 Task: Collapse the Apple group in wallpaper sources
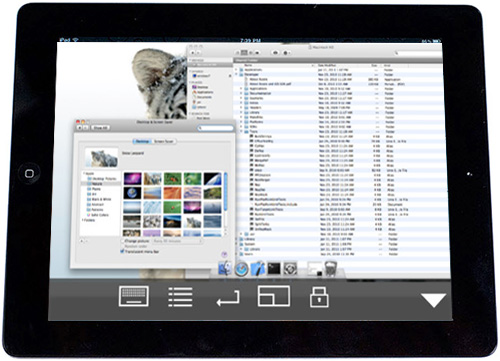84,174
